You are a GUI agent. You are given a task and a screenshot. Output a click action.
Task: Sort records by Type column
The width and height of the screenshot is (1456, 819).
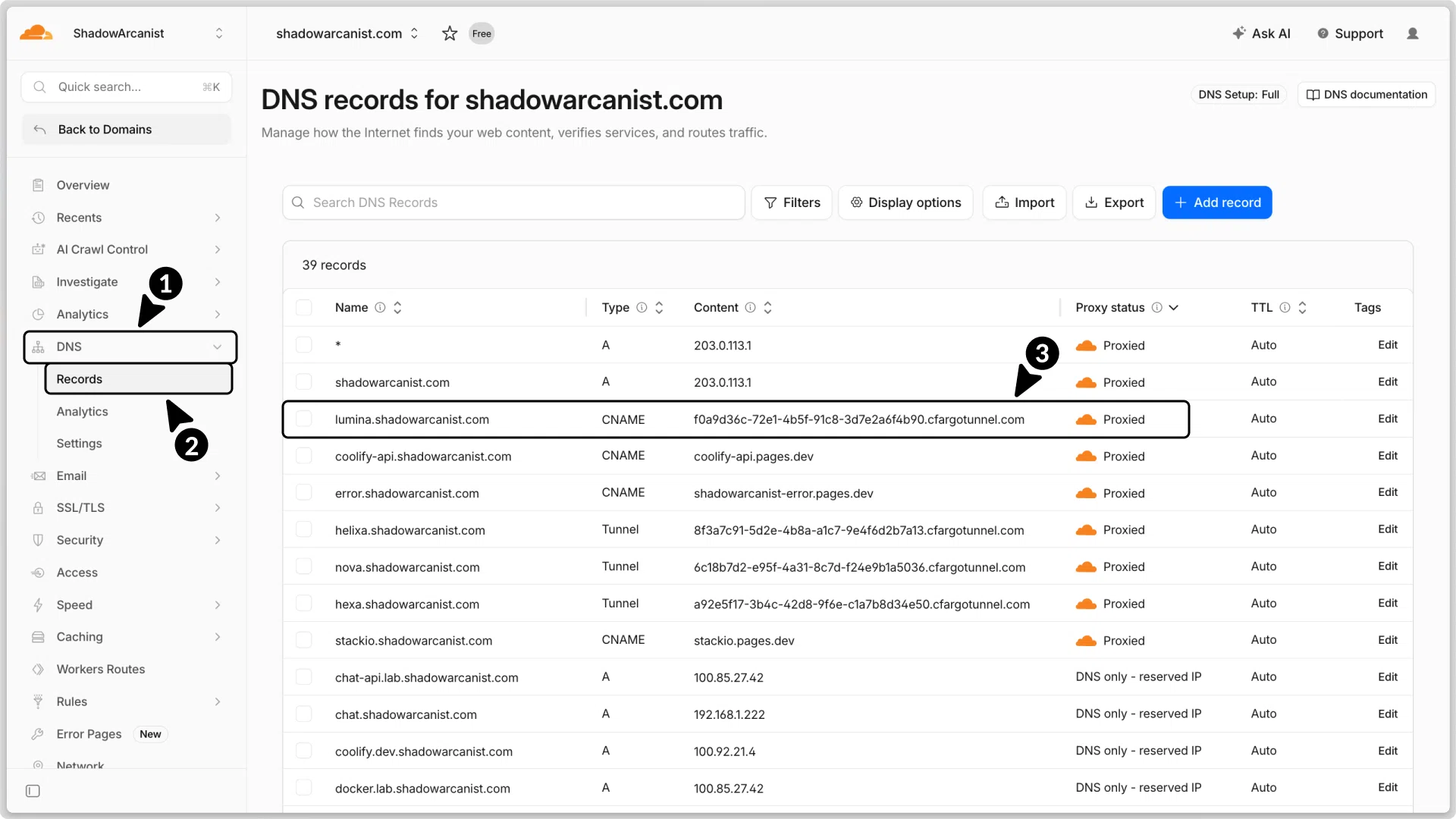pos(659,307)
